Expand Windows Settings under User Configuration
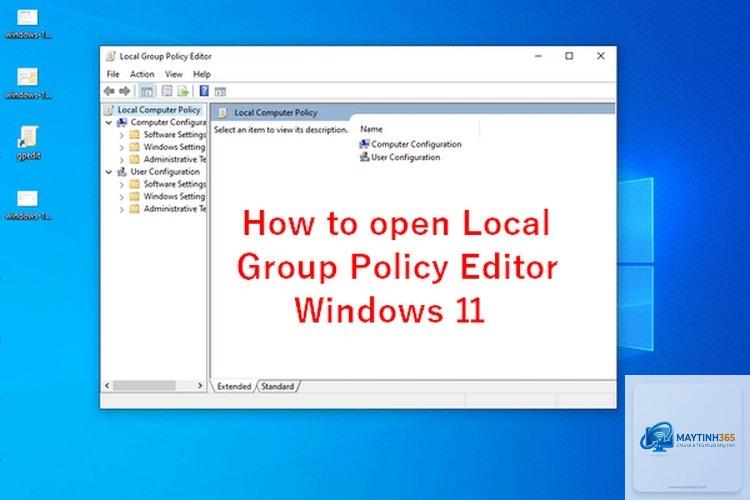This screenshot has height=500, width=750. coord(121,197)
